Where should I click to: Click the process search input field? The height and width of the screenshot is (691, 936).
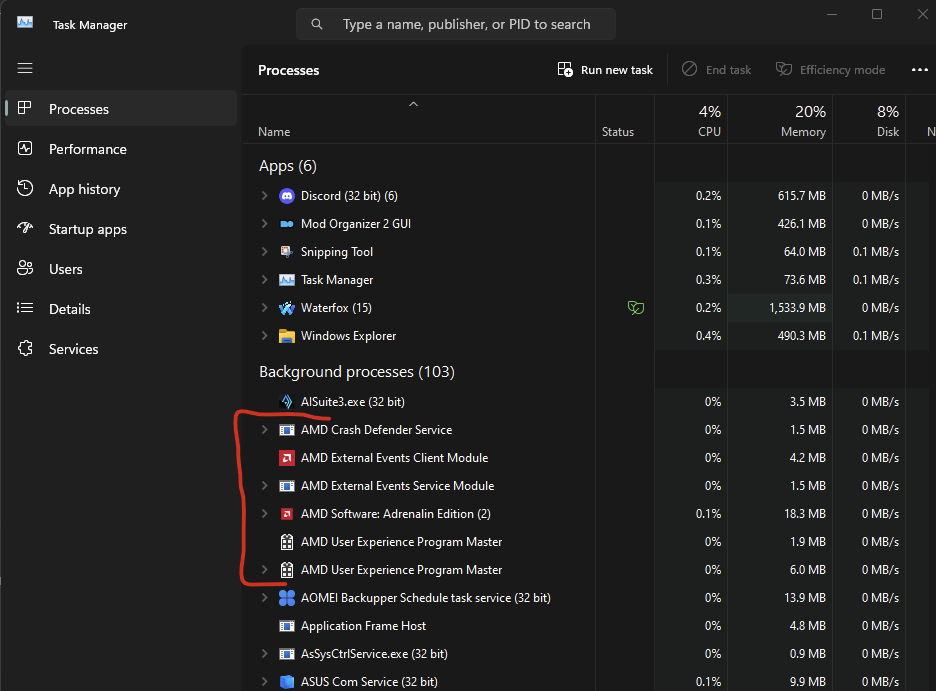click(466, 24)
